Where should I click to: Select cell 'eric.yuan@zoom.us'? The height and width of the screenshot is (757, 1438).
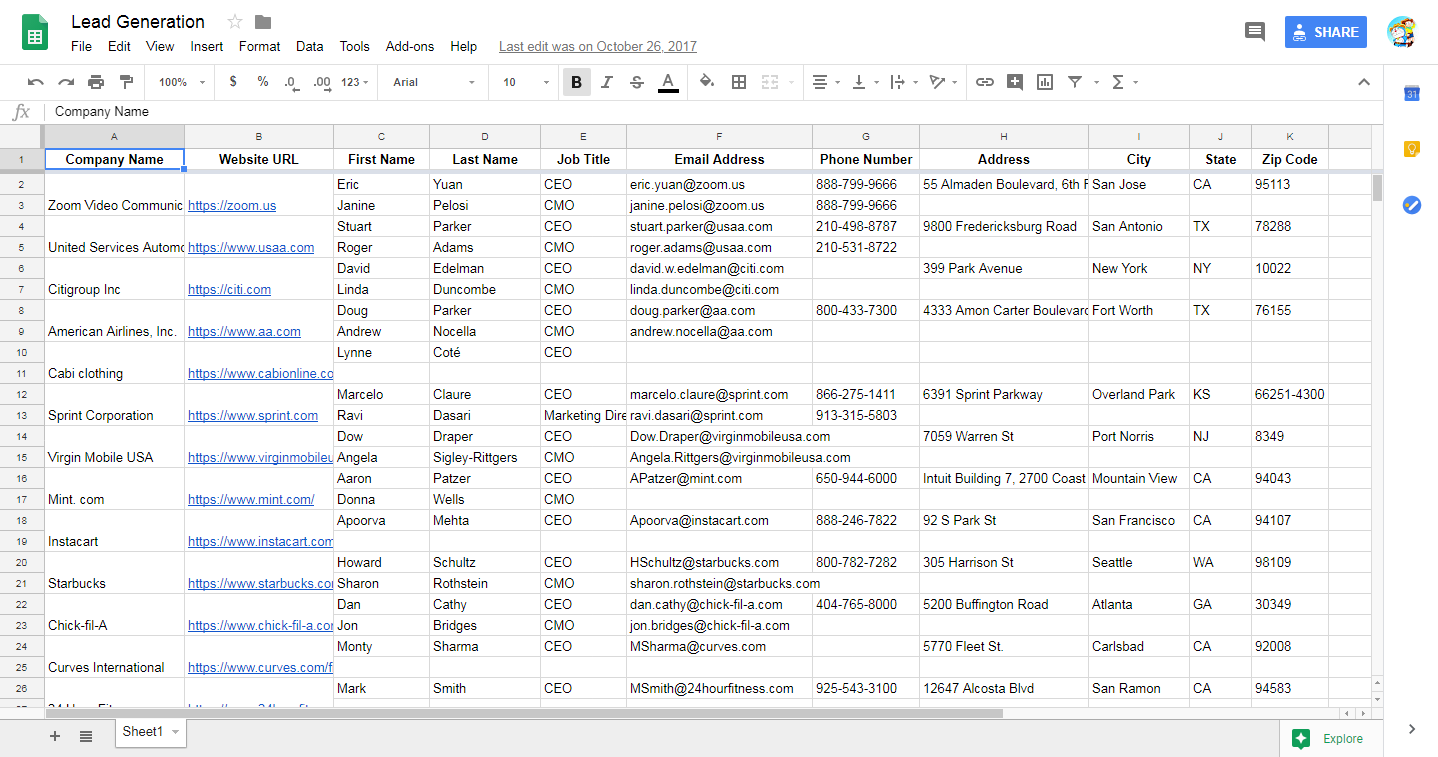[719, 185]
